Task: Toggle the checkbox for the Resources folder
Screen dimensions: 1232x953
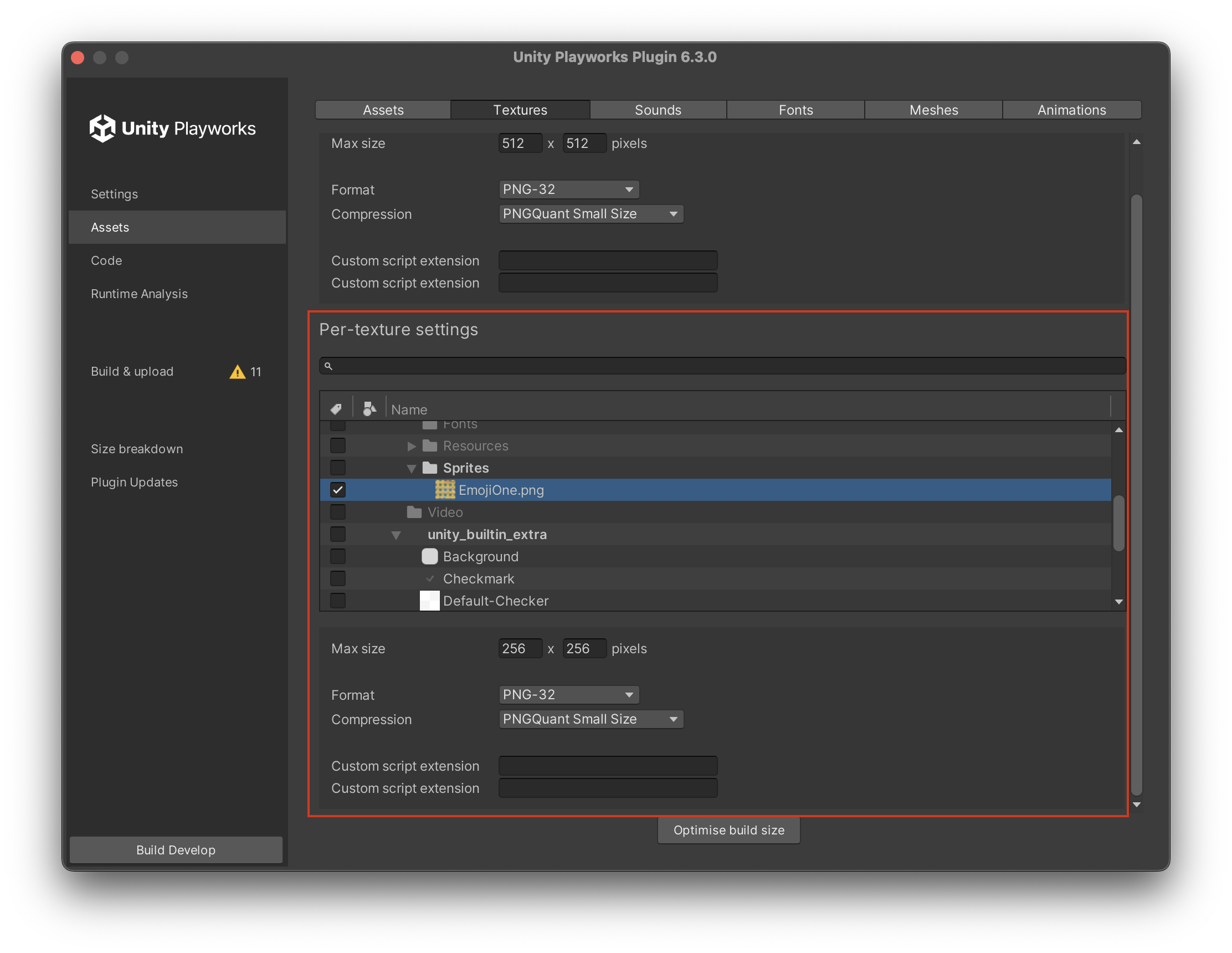Action: point(338,445)
